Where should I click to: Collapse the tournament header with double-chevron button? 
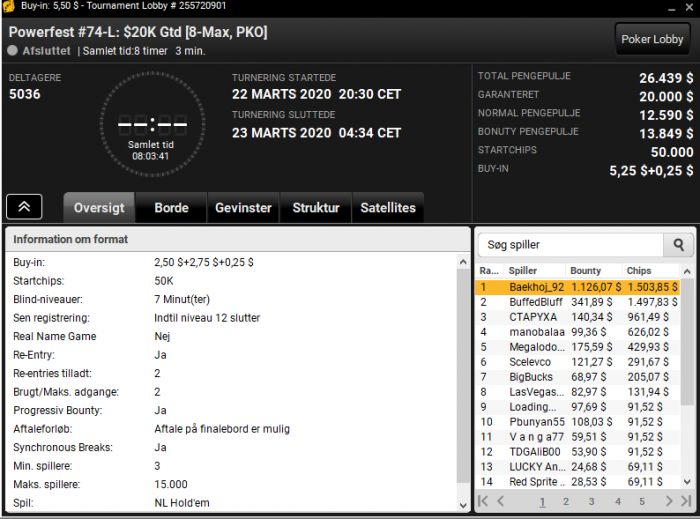(x=24, y=207)
